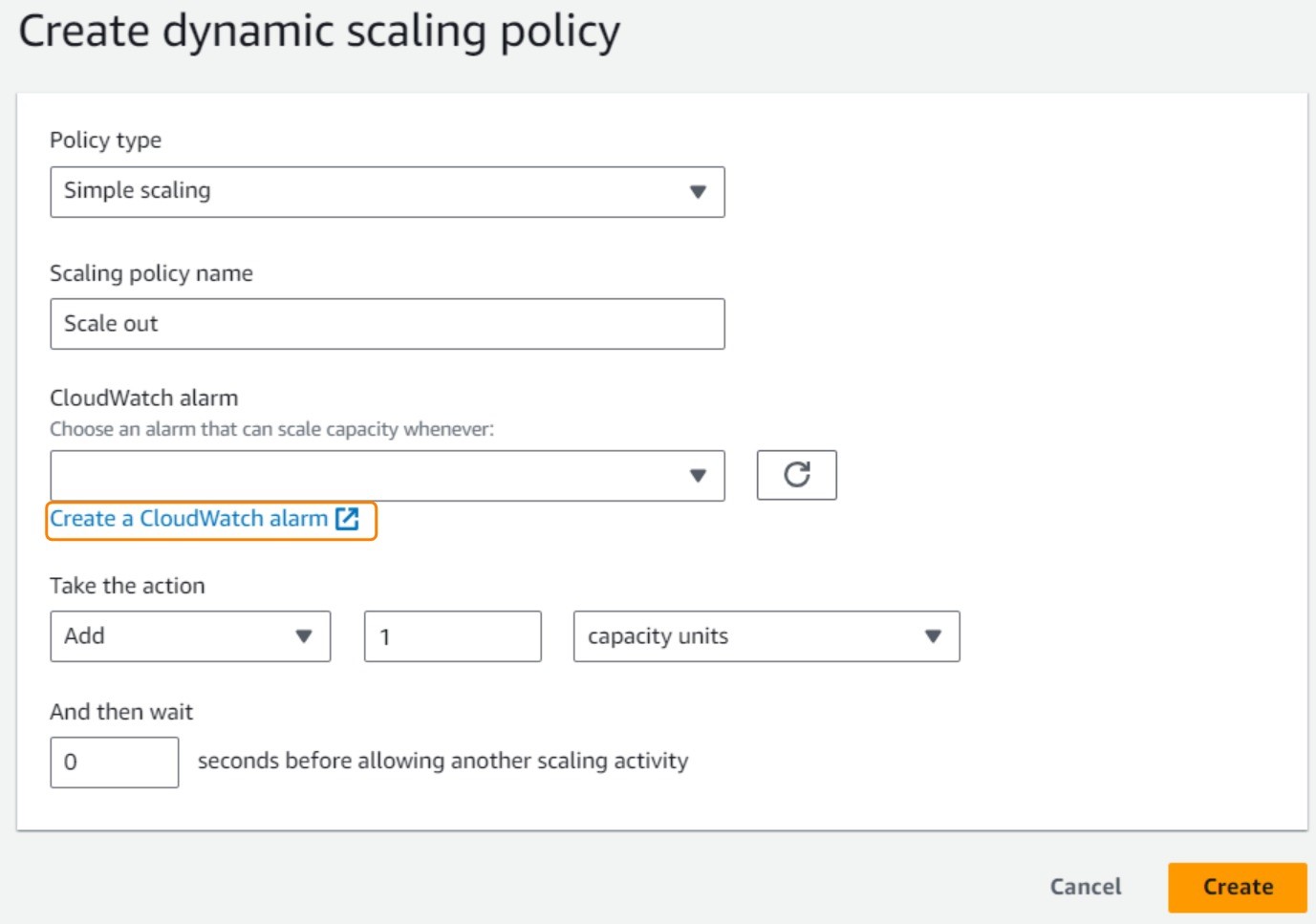Click the wait seconds input showing 0
The width and height of the screenshot is (1316, 924).
point(114,763)
